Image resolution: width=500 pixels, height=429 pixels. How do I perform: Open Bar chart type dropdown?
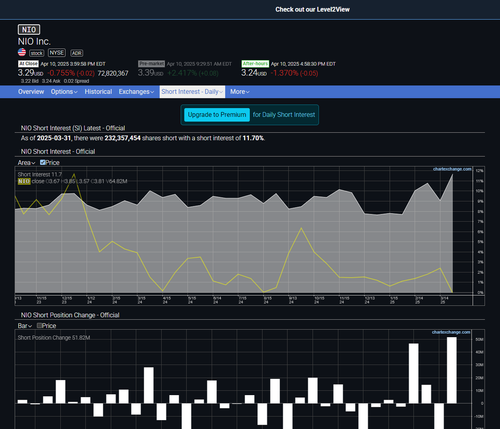click(25, 326)
